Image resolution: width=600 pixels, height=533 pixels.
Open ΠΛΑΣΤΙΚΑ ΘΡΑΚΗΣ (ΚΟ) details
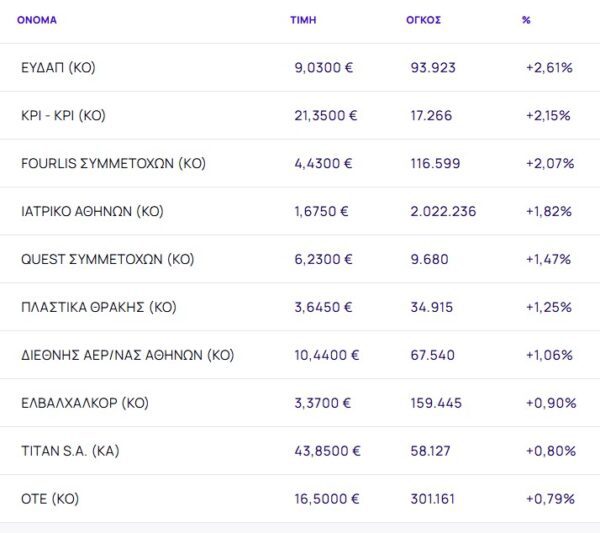(98, 307)
